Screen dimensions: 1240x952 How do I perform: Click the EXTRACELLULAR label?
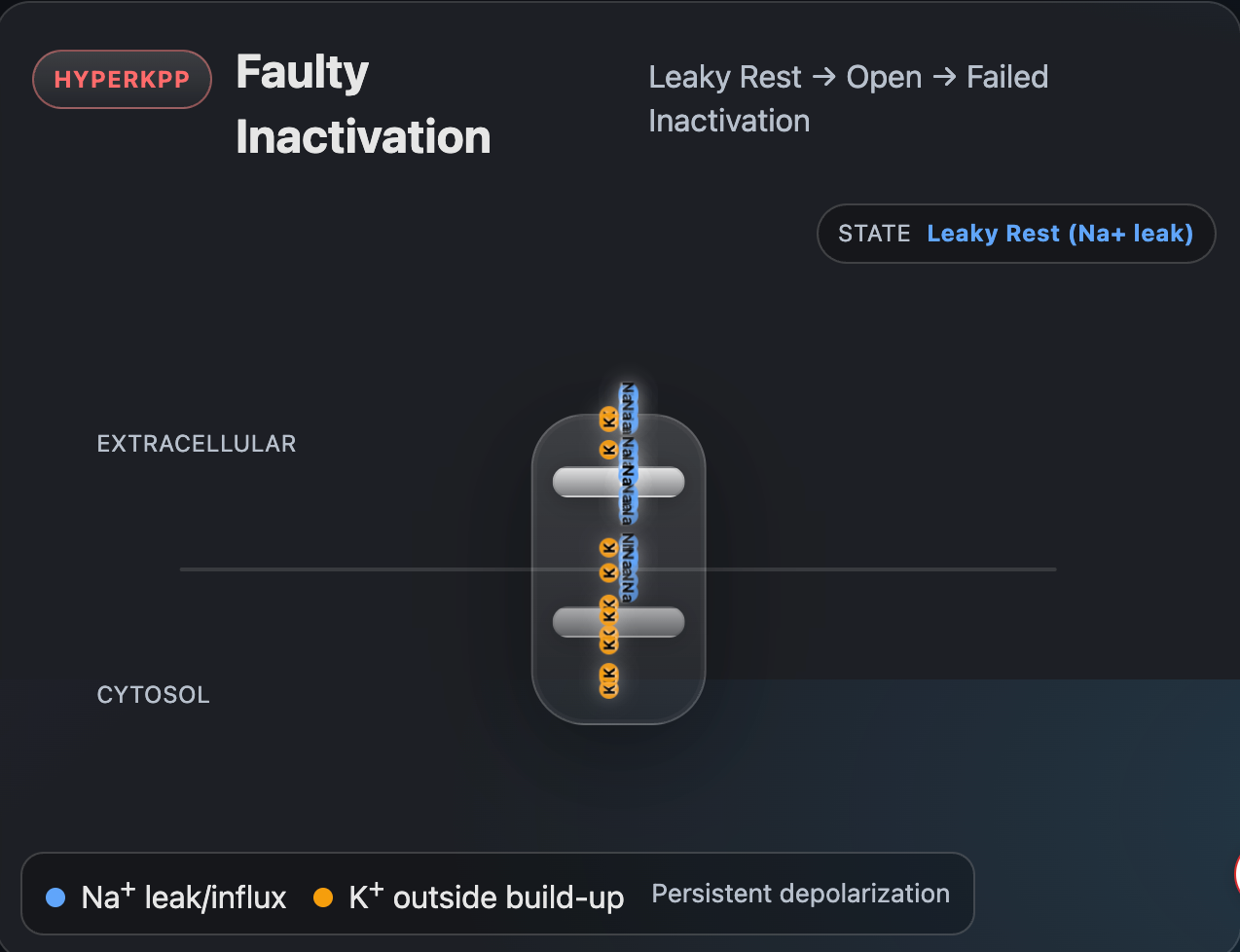(197, 444)
